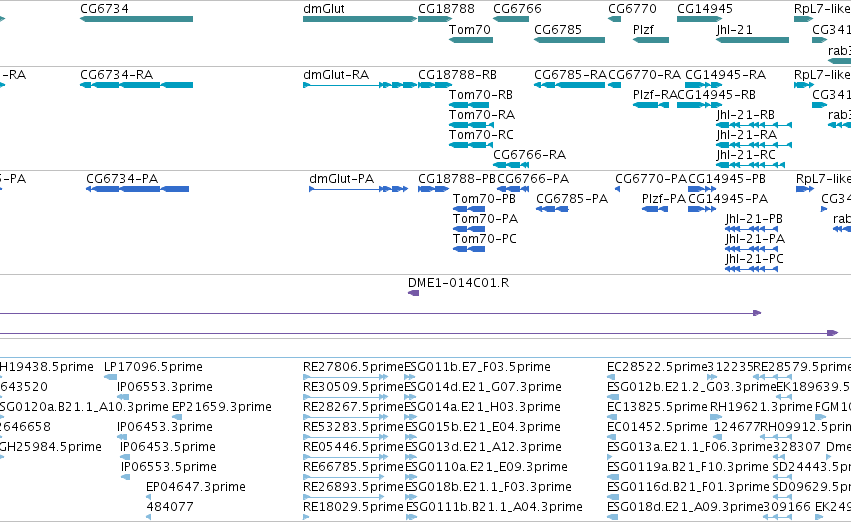Select the dmGlut gene feature

[x=360, y=19]
